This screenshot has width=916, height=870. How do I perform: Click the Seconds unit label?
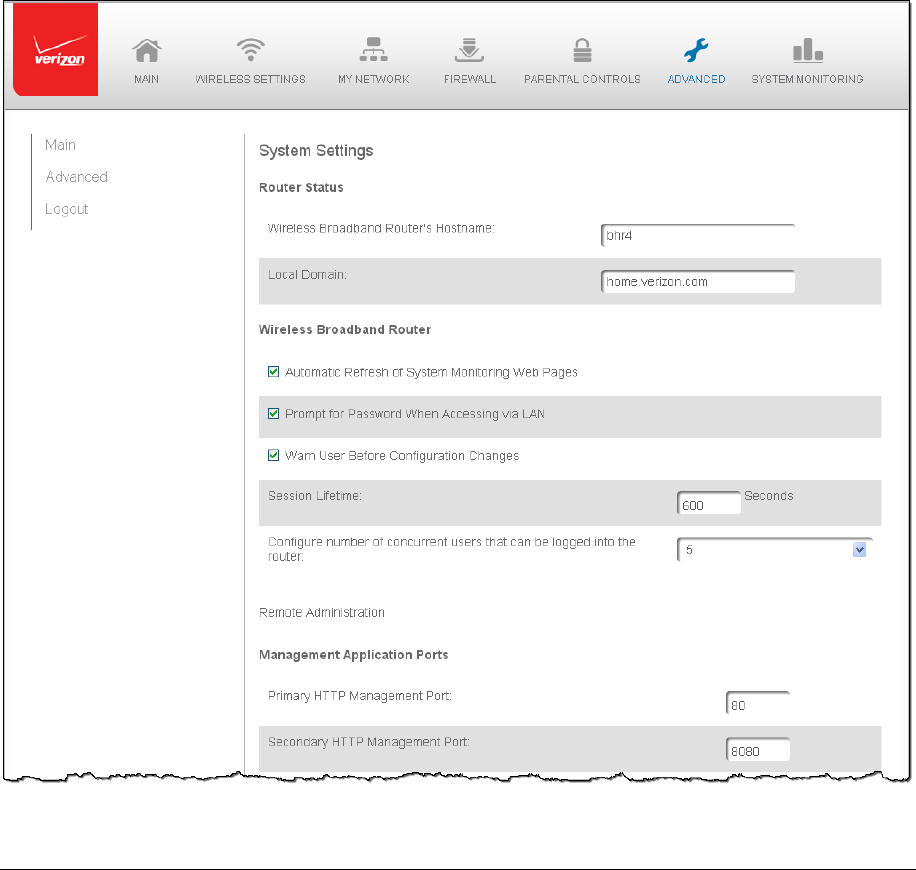point(769,495)
